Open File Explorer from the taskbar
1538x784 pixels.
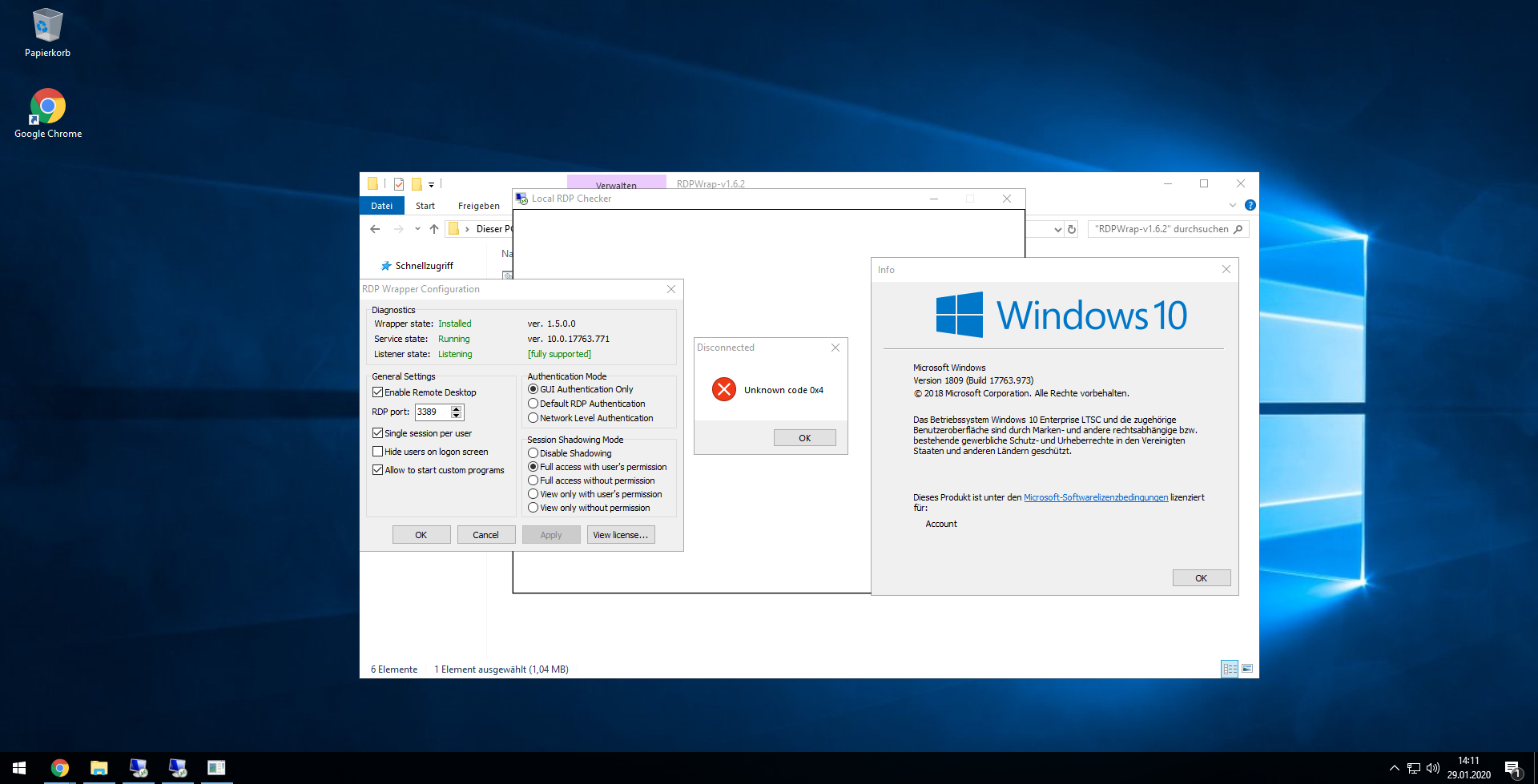[x=99, y=768]
